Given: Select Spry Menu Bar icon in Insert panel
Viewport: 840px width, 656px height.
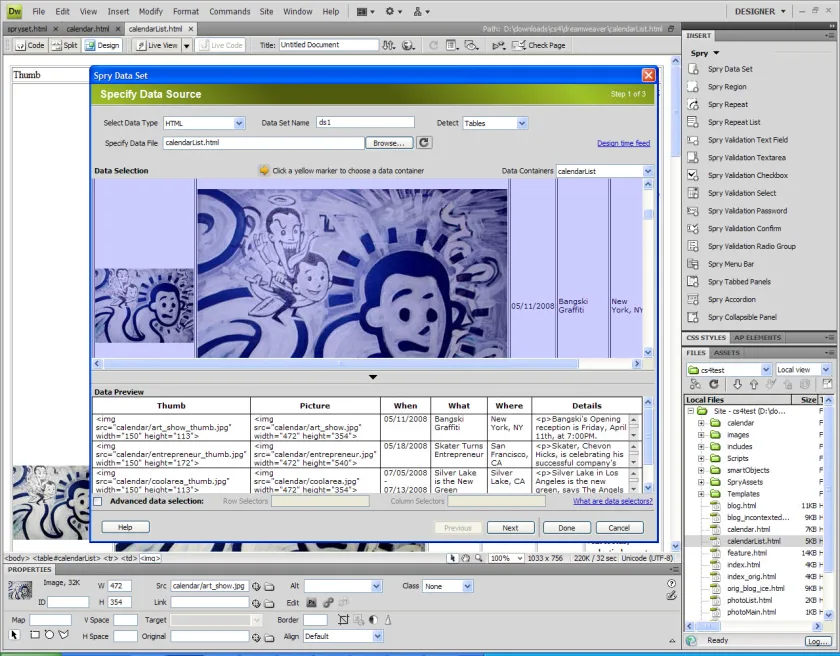Looking at the screenshot, I should (693, 264).
